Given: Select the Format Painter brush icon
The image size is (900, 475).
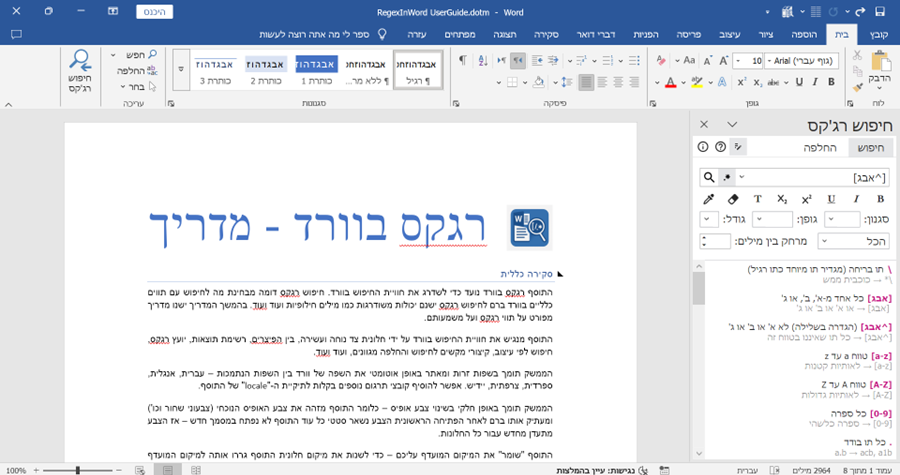Looking at the screenshot, I should pyautogui.click(x=857, y=87).
